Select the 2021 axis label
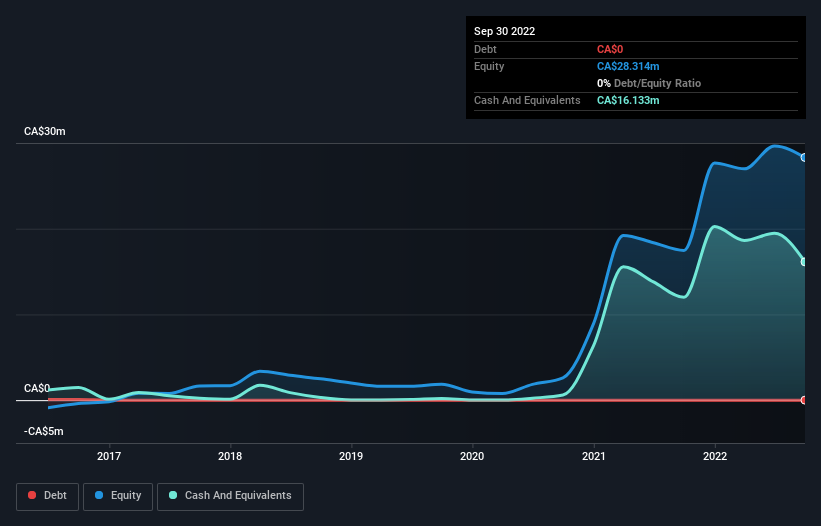This screenshot has width=821, height=526. point(594,456)
